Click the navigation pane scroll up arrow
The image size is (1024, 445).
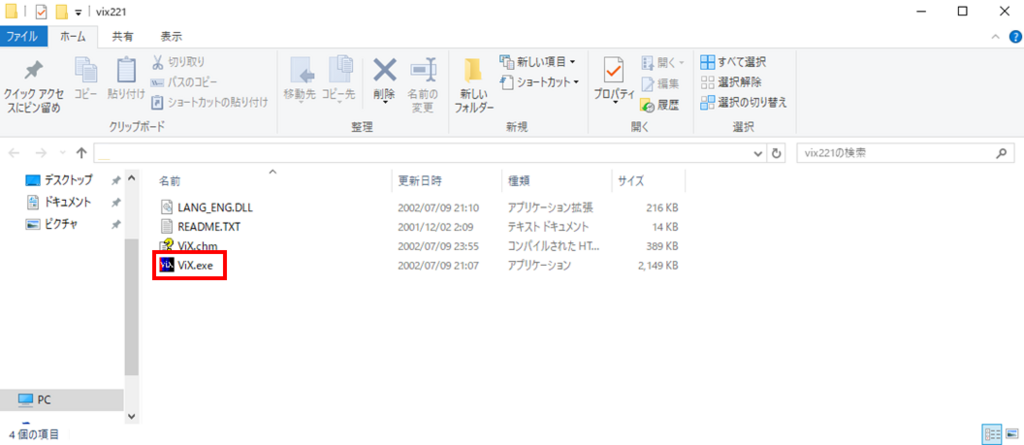coord(131,178)
